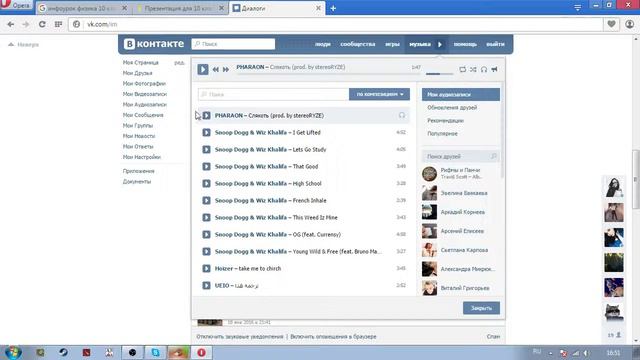Click the browser back arrow

click(x=11, y=24)
